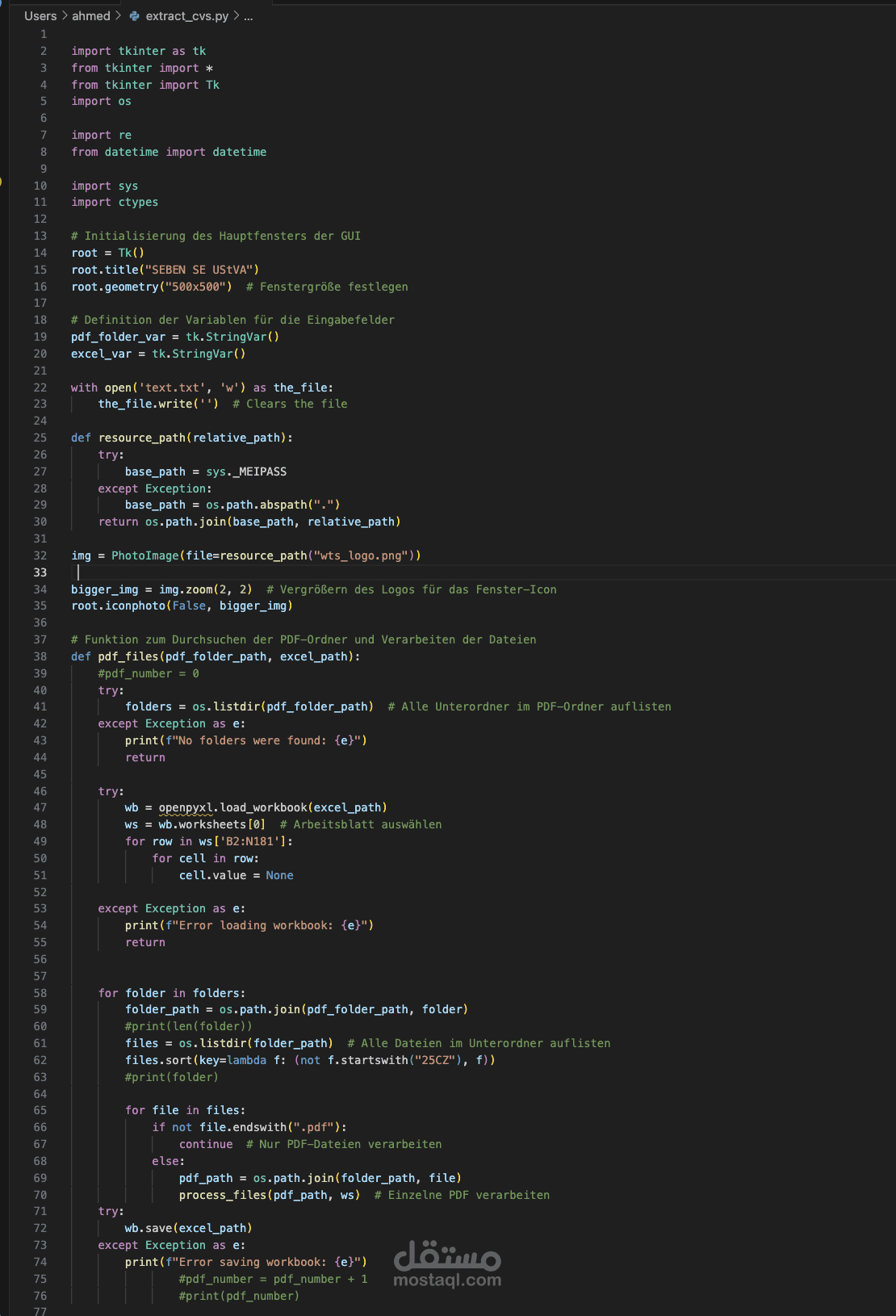Click commented '#print(len(folder))' line

point(189,1026)
